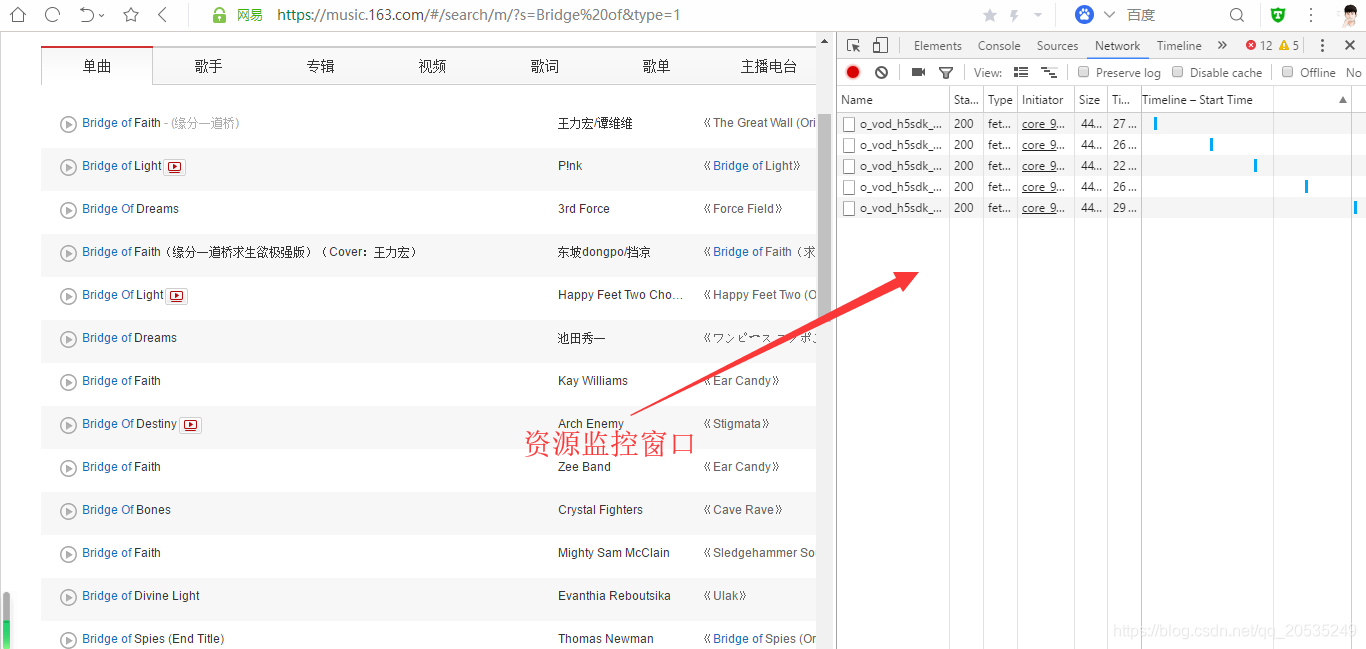Open the song link Bridge of Spies (End Title)
Image resolution: width=1366 pixels, height=649 pixels.
tap(153, 639)
